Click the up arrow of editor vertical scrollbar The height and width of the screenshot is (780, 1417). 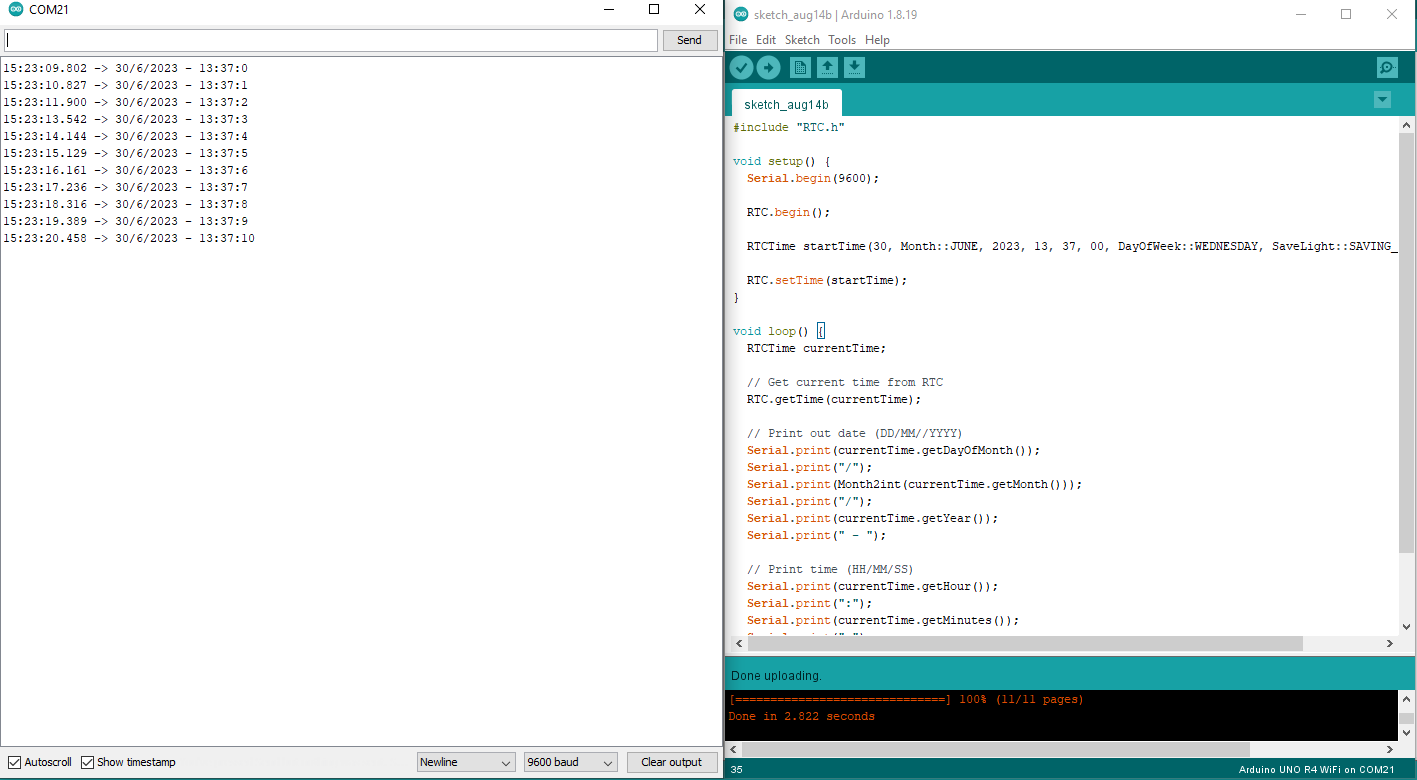[x=1407, y=124]
